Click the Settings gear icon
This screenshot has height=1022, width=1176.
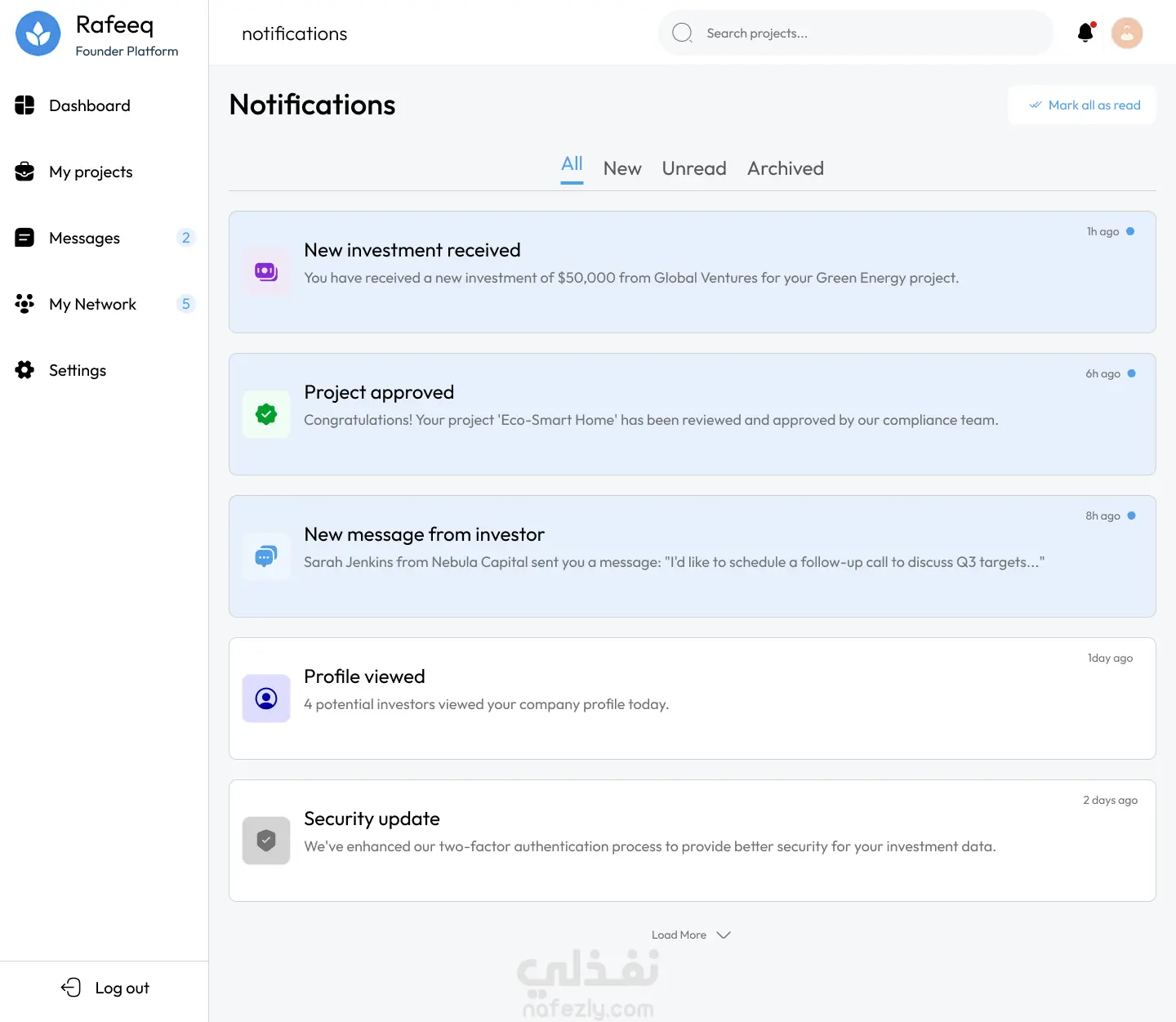tap(24, 370)
